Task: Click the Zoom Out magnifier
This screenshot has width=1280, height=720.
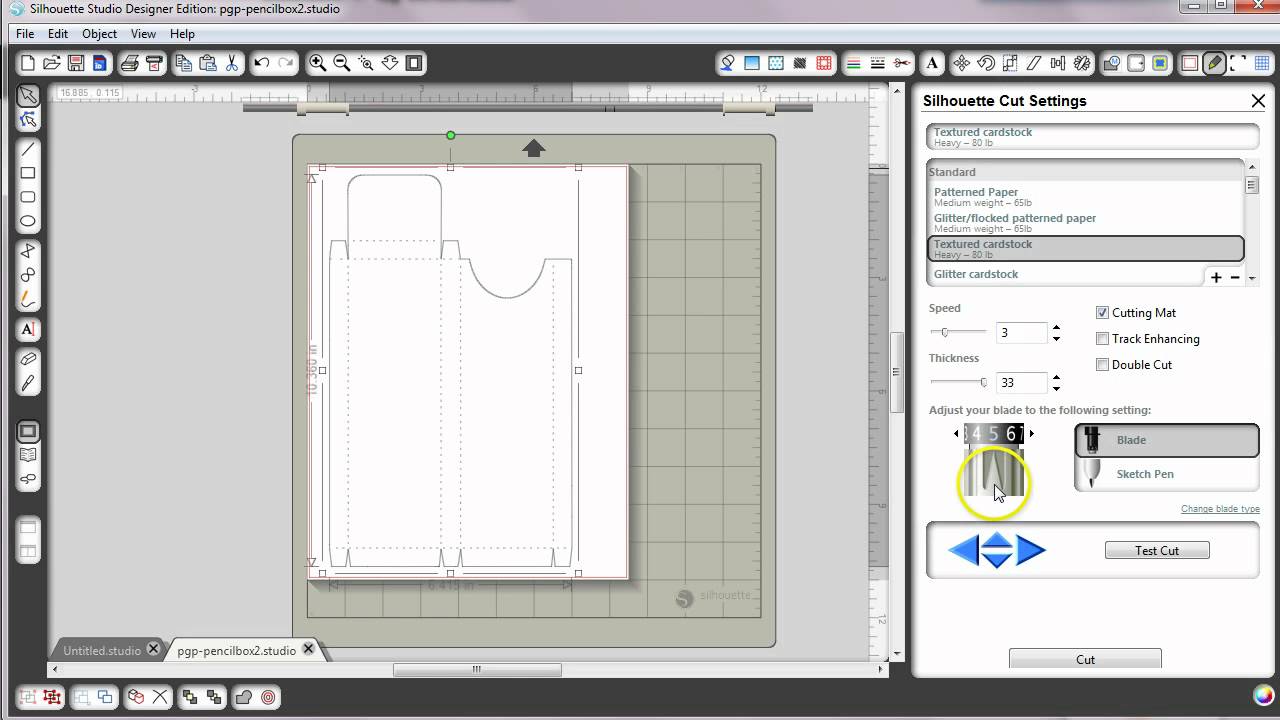Action: click(341, 63)
